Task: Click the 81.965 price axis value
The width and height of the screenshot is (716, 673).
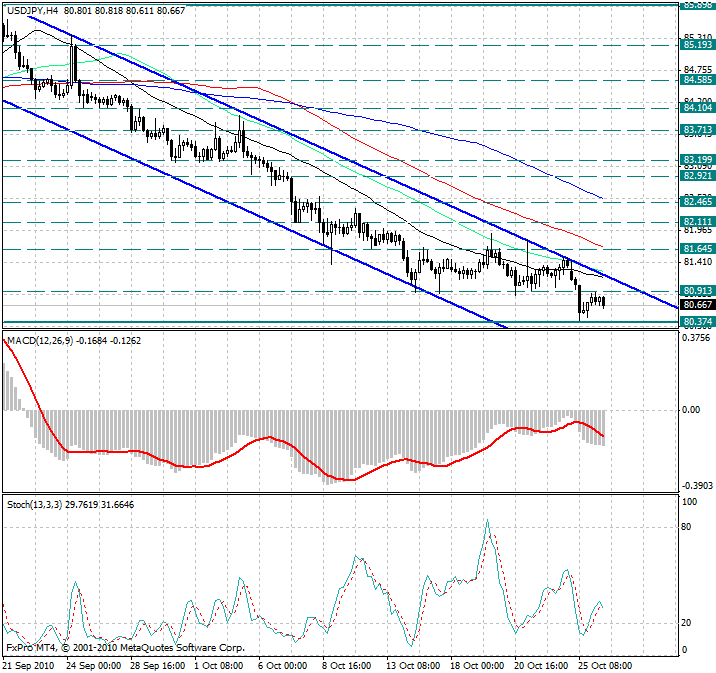Action: pos(698,230)
